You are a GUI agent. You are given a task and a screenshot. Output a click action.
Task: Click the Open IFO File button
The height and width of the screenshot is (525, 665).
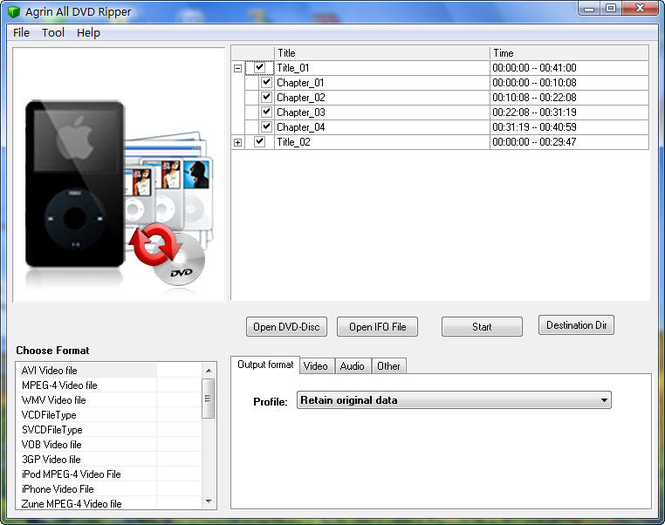click(x=377, y=327)
